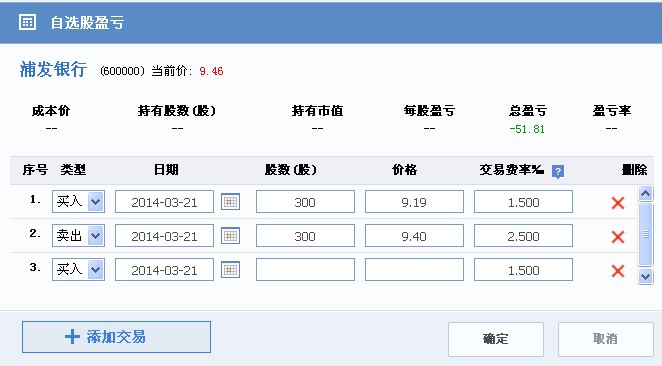This screenshot has height=366, width=662.
Task: Open calendar picker for row 3 date
Action: [231, 270]
